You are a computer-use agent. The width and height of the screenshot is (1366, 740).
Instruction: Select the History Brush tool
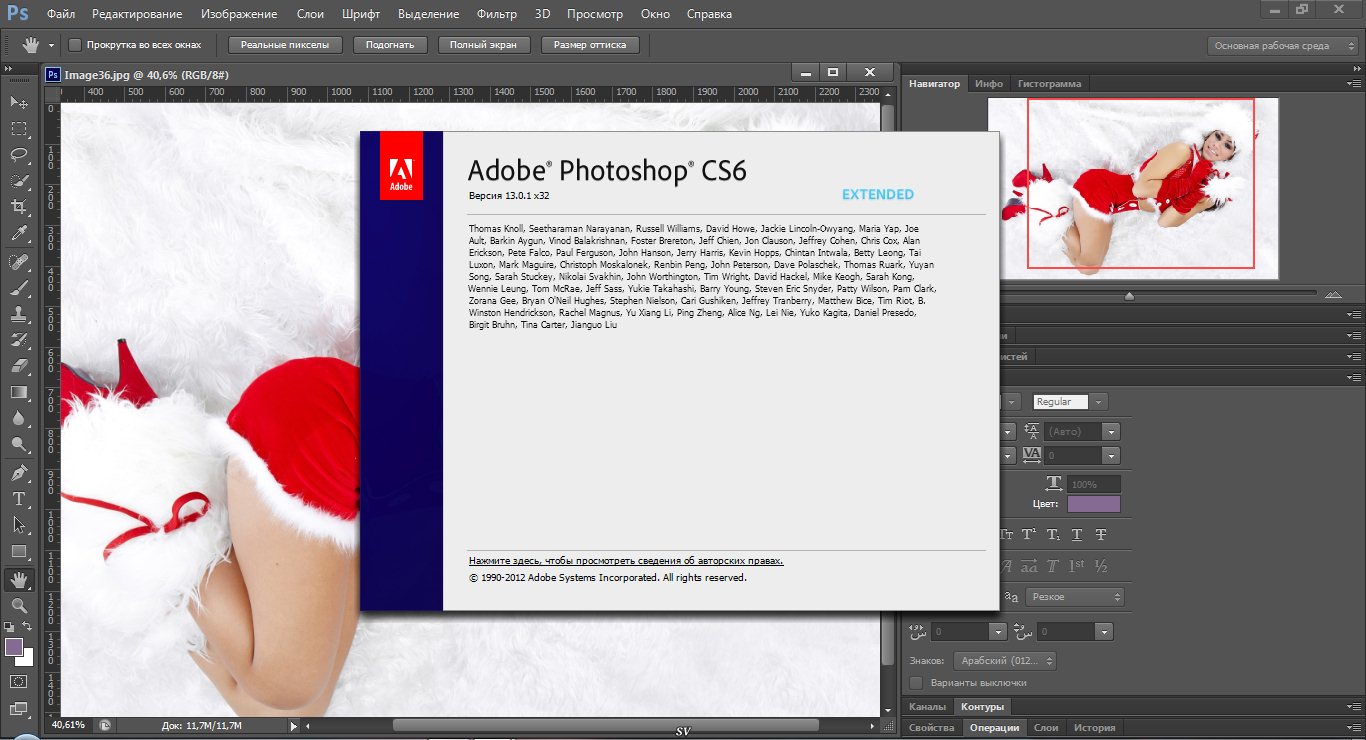pos(19,340)
